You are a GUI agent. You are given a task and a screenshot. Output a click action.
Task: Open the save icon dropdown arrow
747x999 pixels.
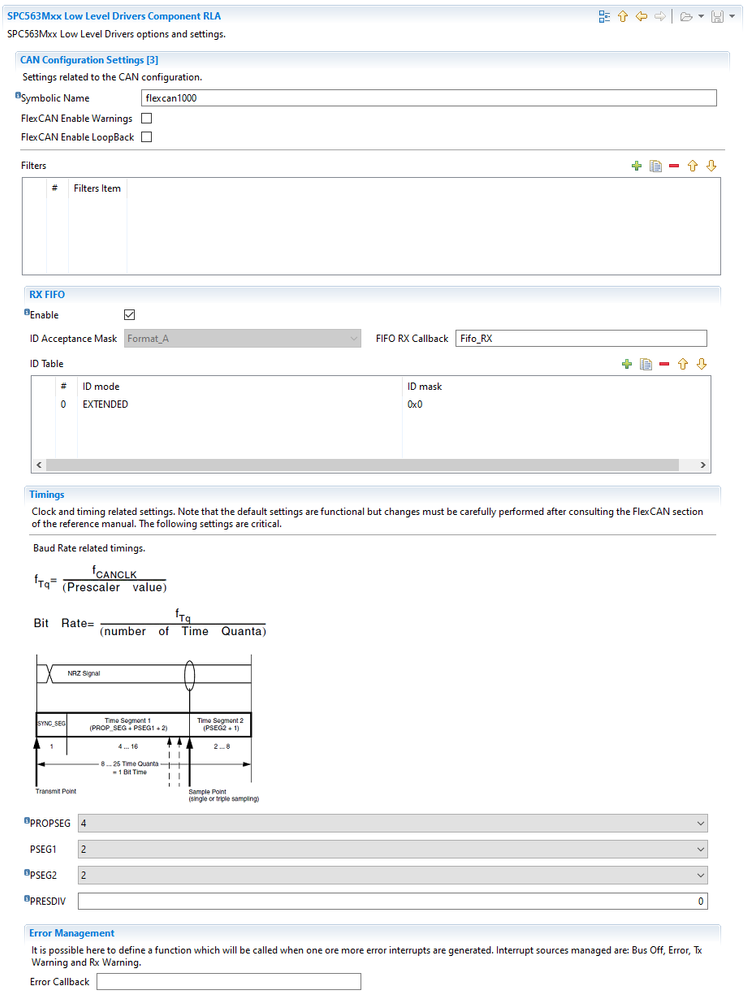(732, 17)
